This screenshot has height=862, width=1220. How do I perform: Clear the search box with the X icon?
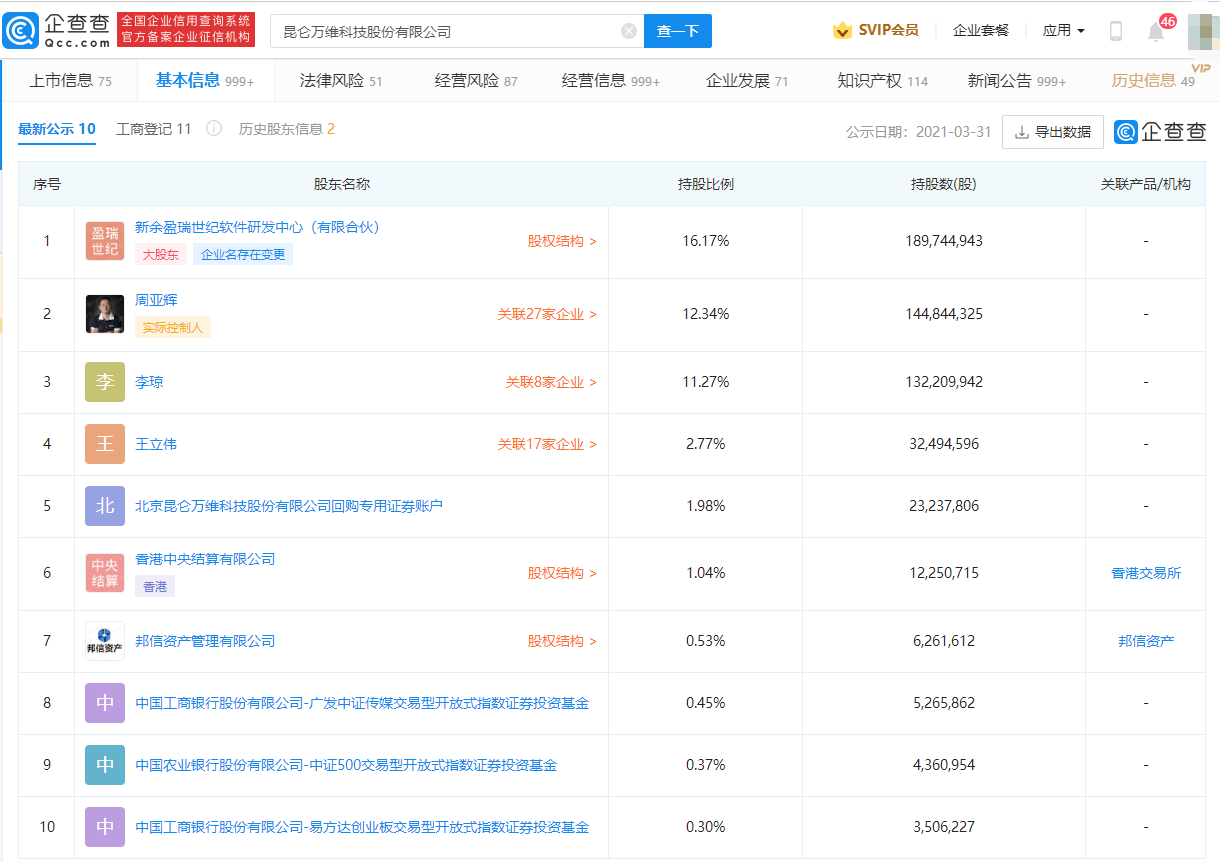tap(629, 31)
